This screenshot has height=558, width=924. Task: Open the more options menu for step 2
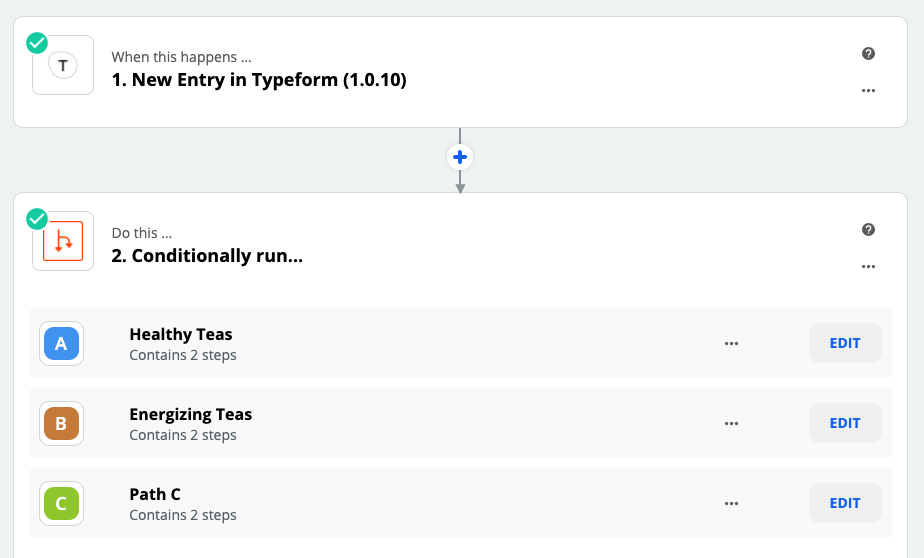coord(868,266)
